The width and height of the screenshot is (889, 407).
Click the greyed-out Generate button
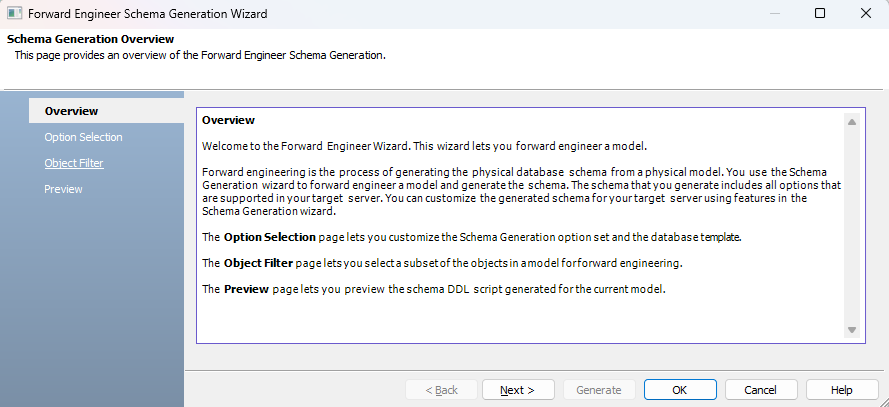(599, 390)
